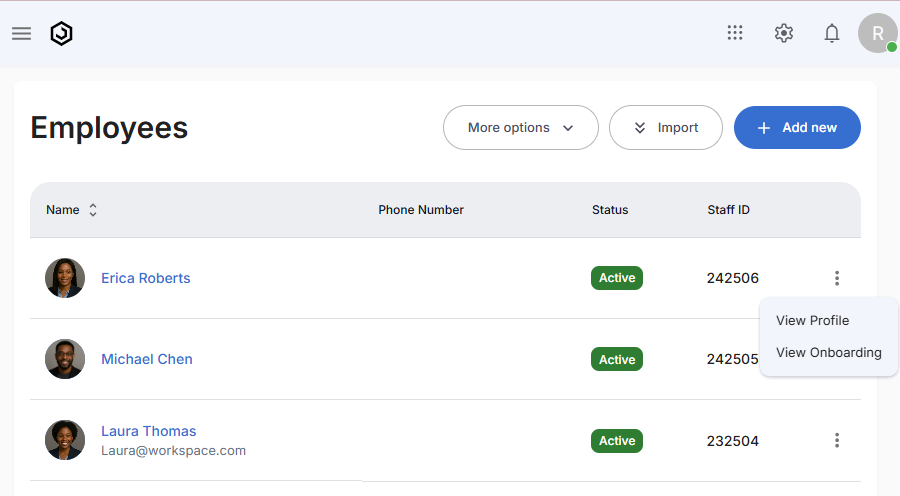Open the three-dot menu for Erica Roberts
This screenshot has width=900, height=496.
pyautogui.click(x=837, y=278)
